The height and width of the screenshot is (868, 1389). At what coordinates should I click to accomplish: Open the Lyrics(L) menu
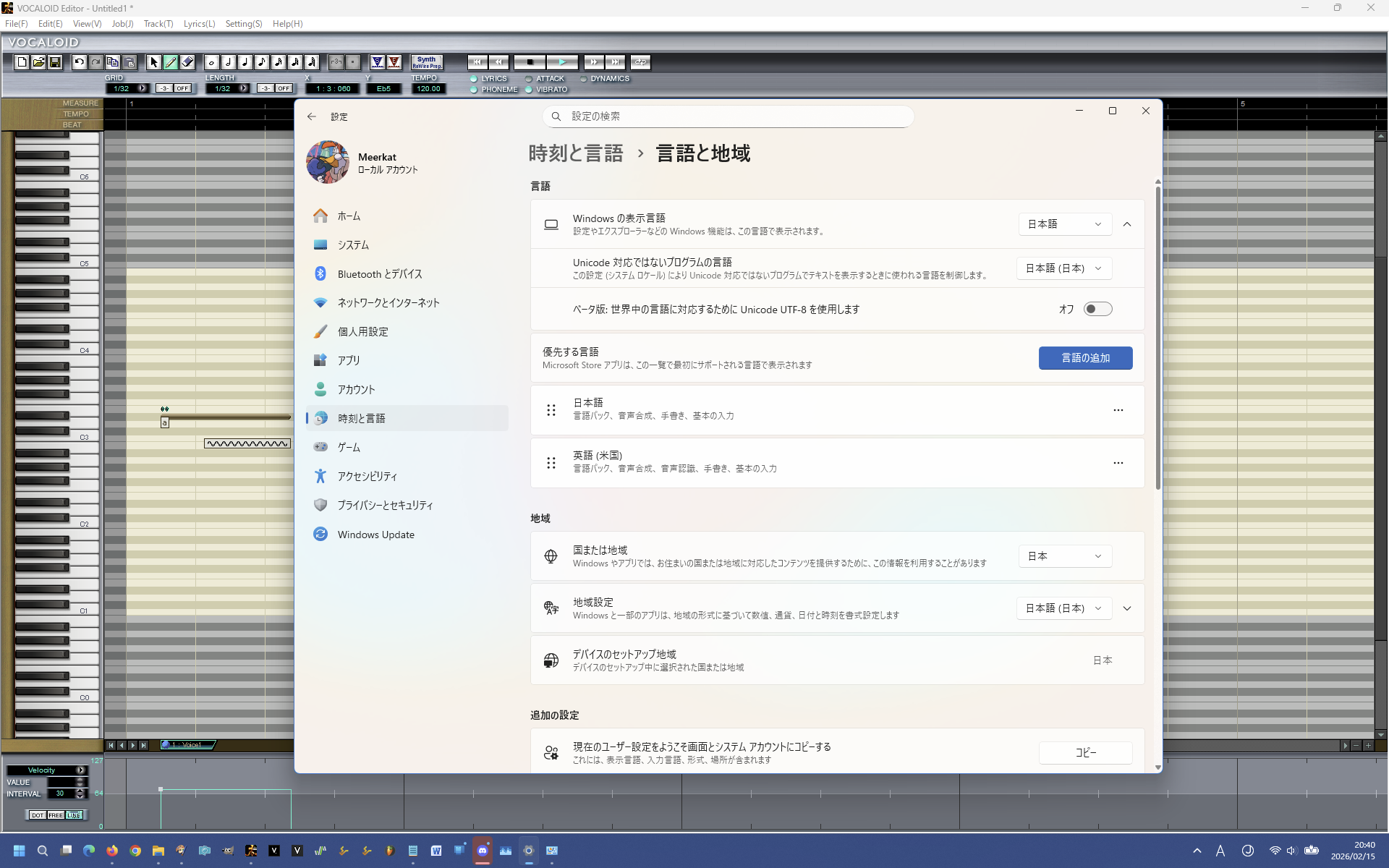pyautogui.click(x=199, y=23)
